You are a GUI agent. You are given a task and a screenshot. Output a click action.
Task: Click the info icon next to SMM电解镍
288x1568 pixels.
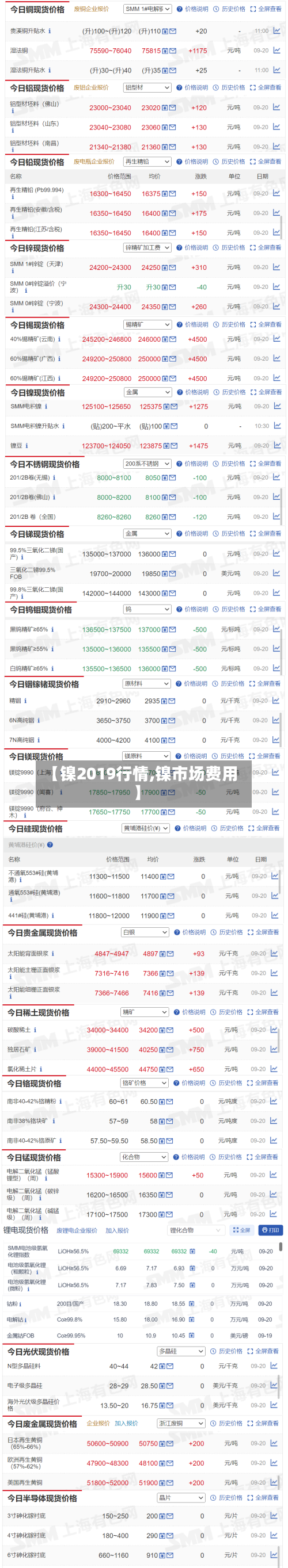coord(46,407)
